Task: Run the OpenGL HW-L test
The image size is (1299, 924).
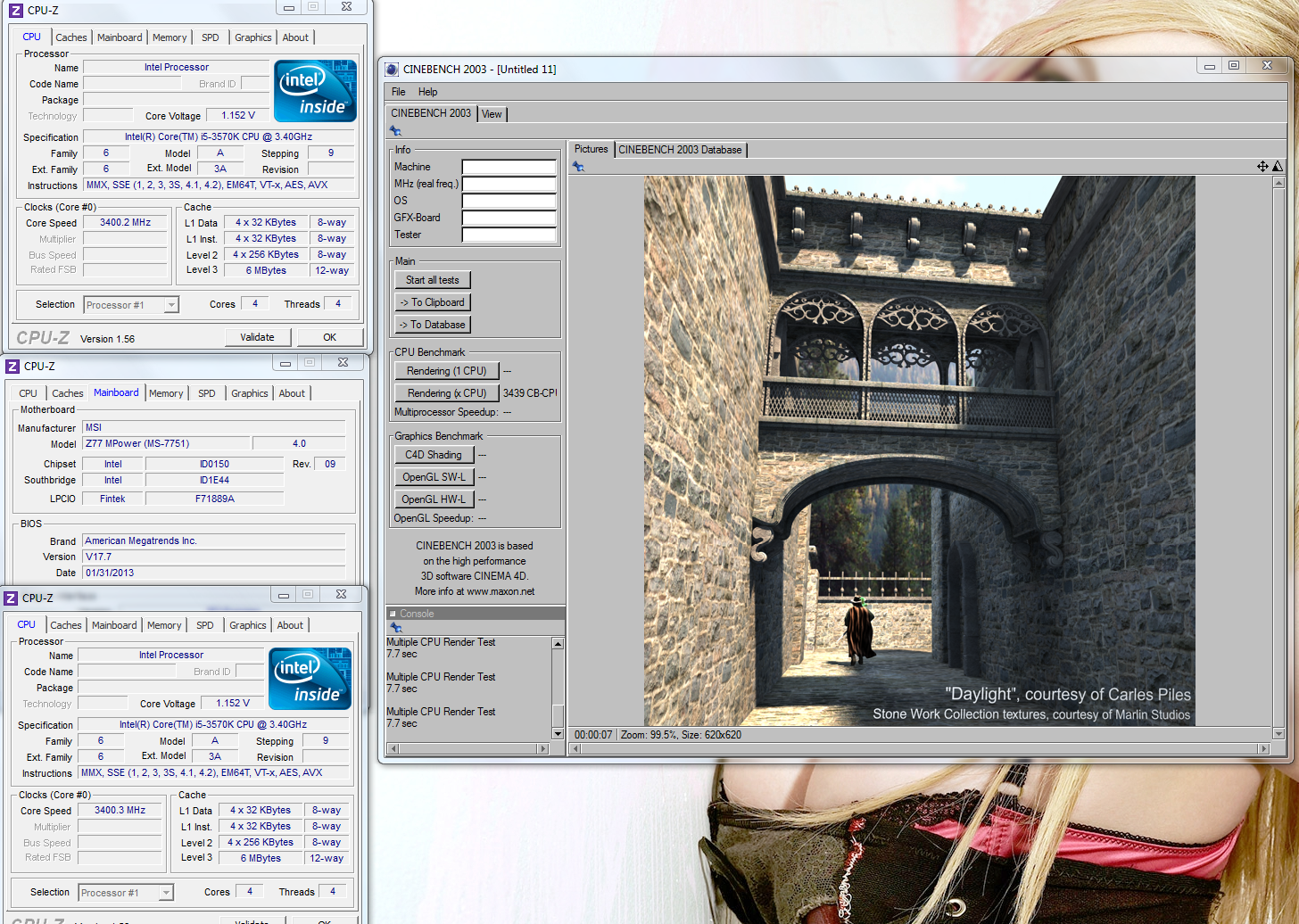Action: [x=434, y=499]
